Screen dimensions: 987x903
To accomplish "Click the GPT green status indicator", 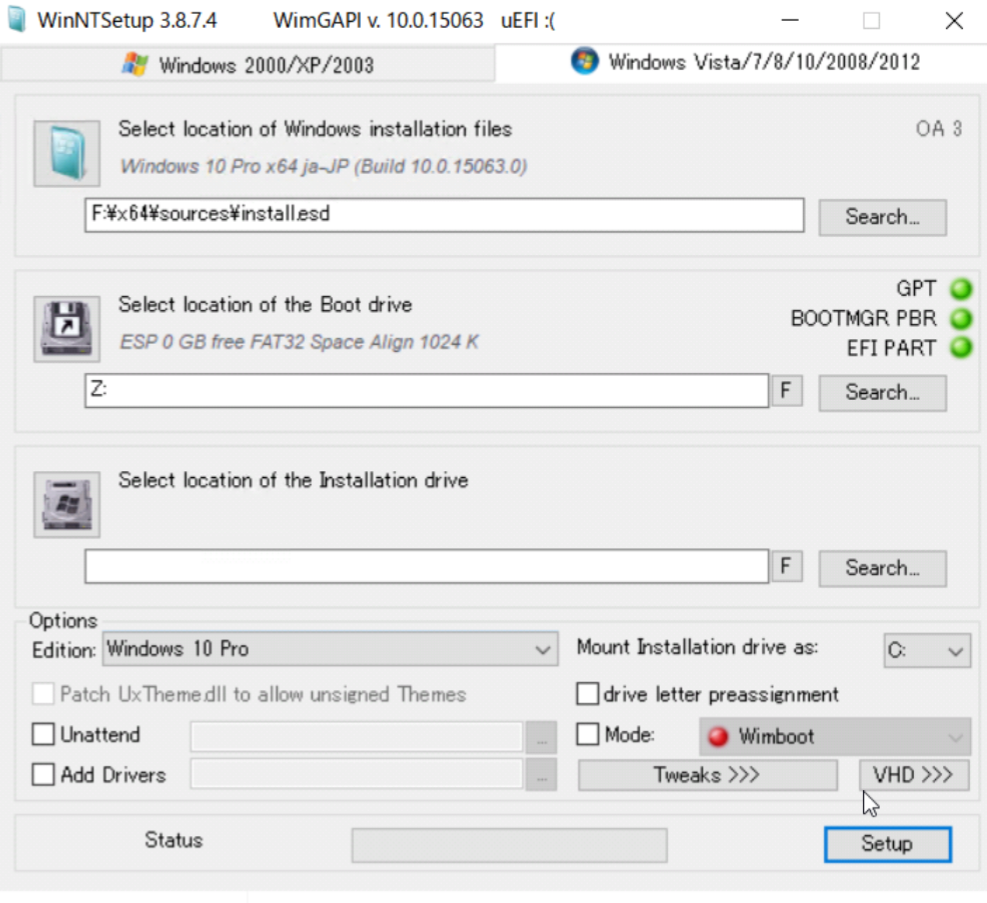I will coord(961,289).
